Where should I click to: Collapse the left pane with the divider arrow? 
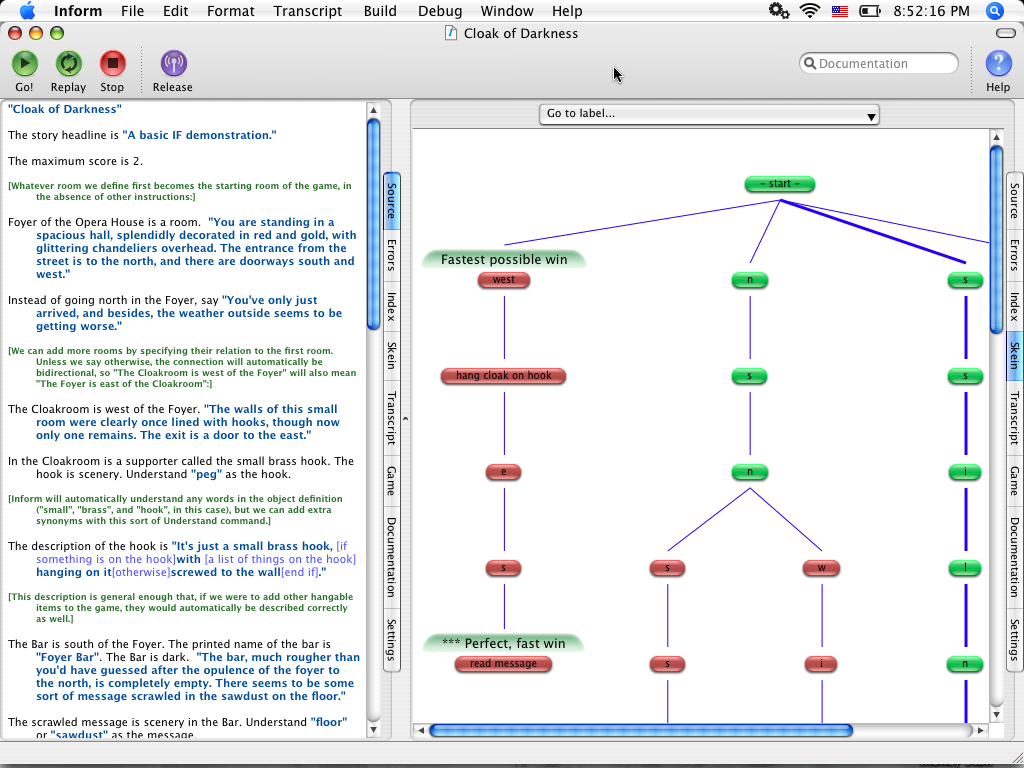[x=405, y=419]
